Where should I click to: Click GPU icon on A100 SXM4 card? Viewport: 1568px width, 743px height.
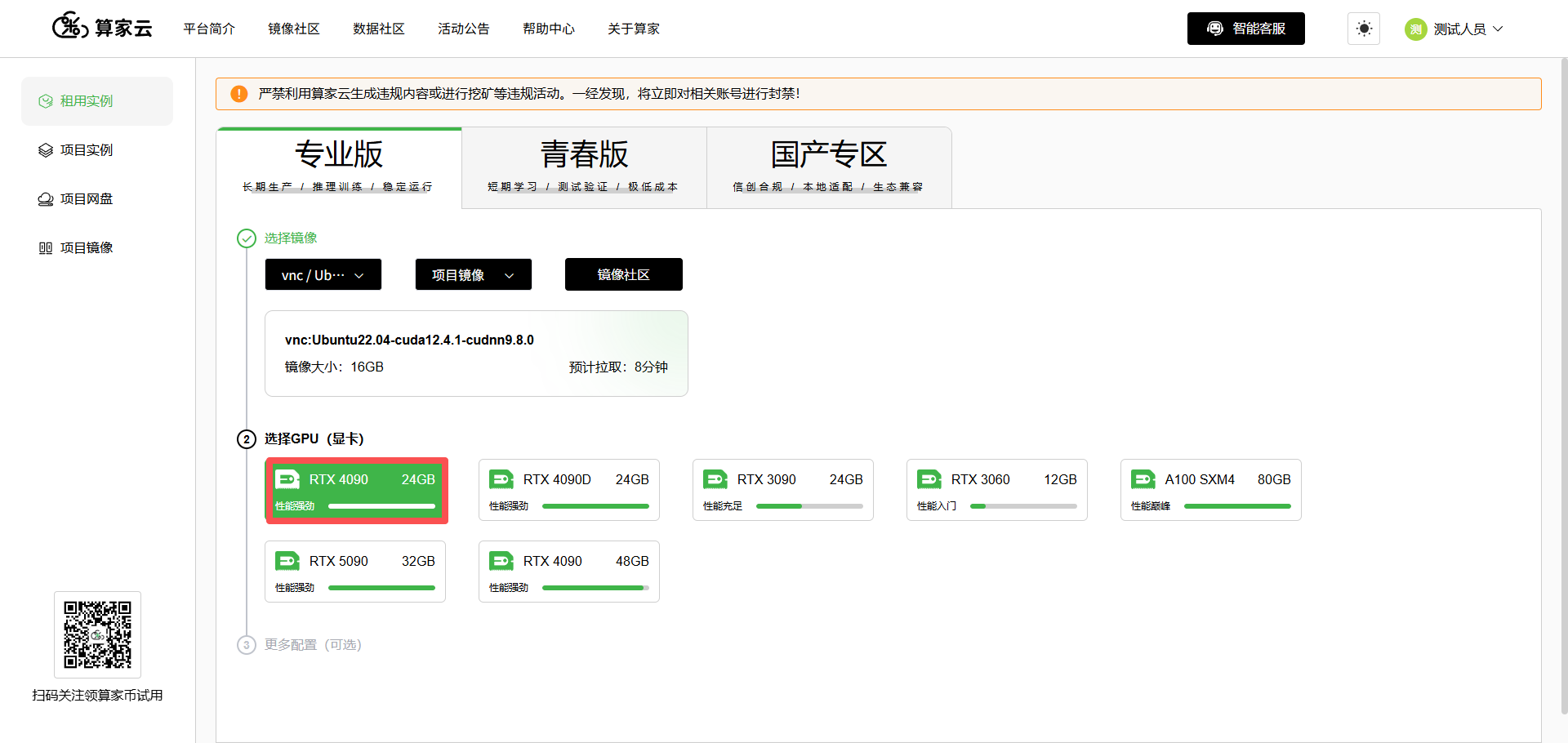tap(1143, 479)
